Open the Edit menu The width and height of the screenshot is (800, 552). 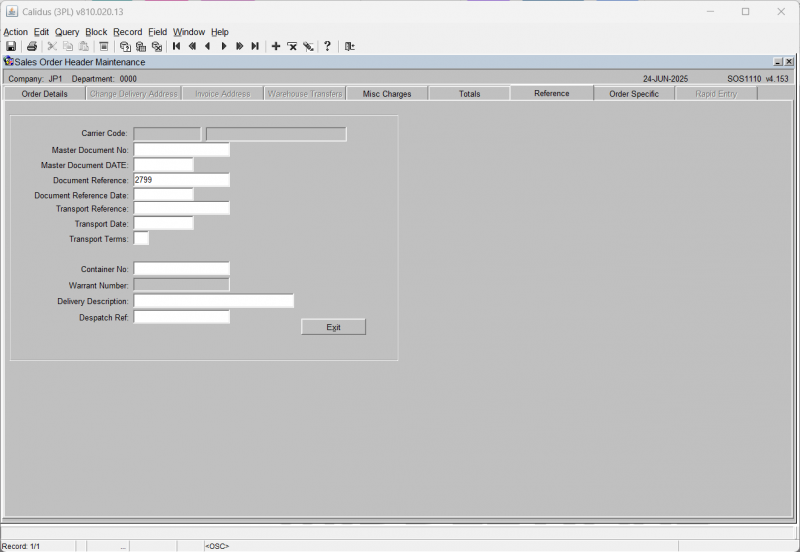click(41, 32)
